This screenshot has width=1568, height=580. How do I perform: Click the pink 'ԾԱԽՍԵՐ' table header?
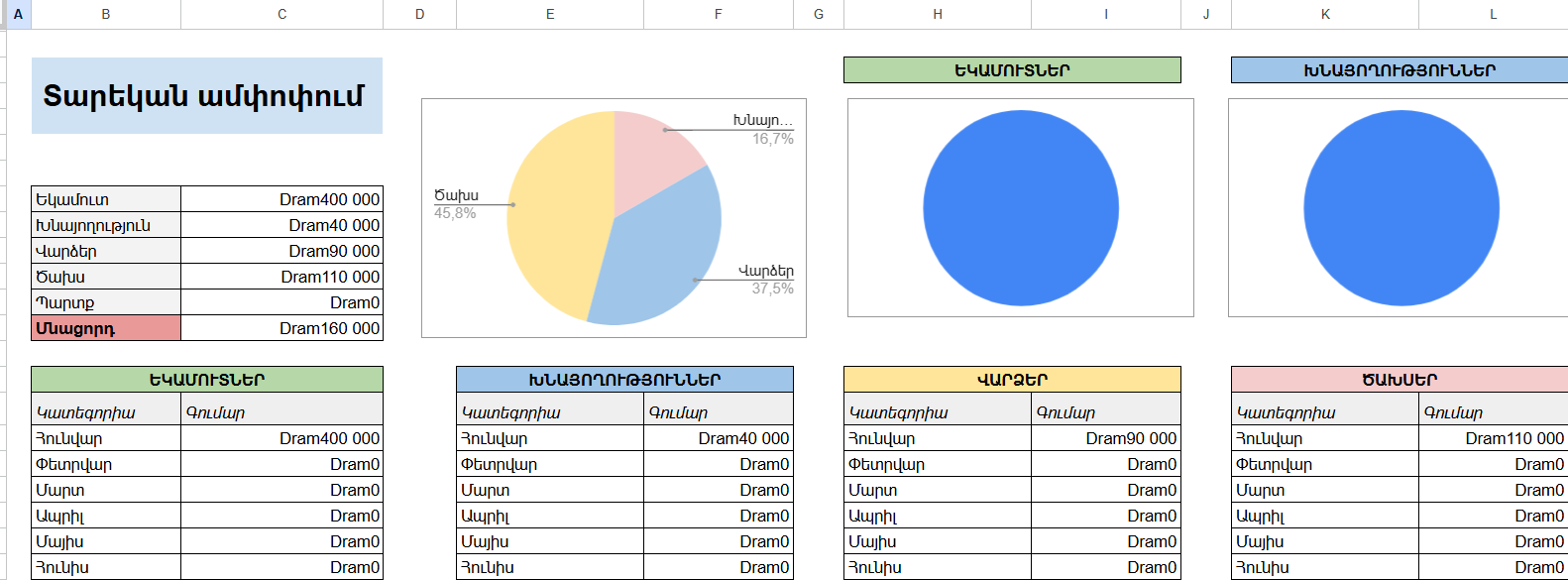1399,380
